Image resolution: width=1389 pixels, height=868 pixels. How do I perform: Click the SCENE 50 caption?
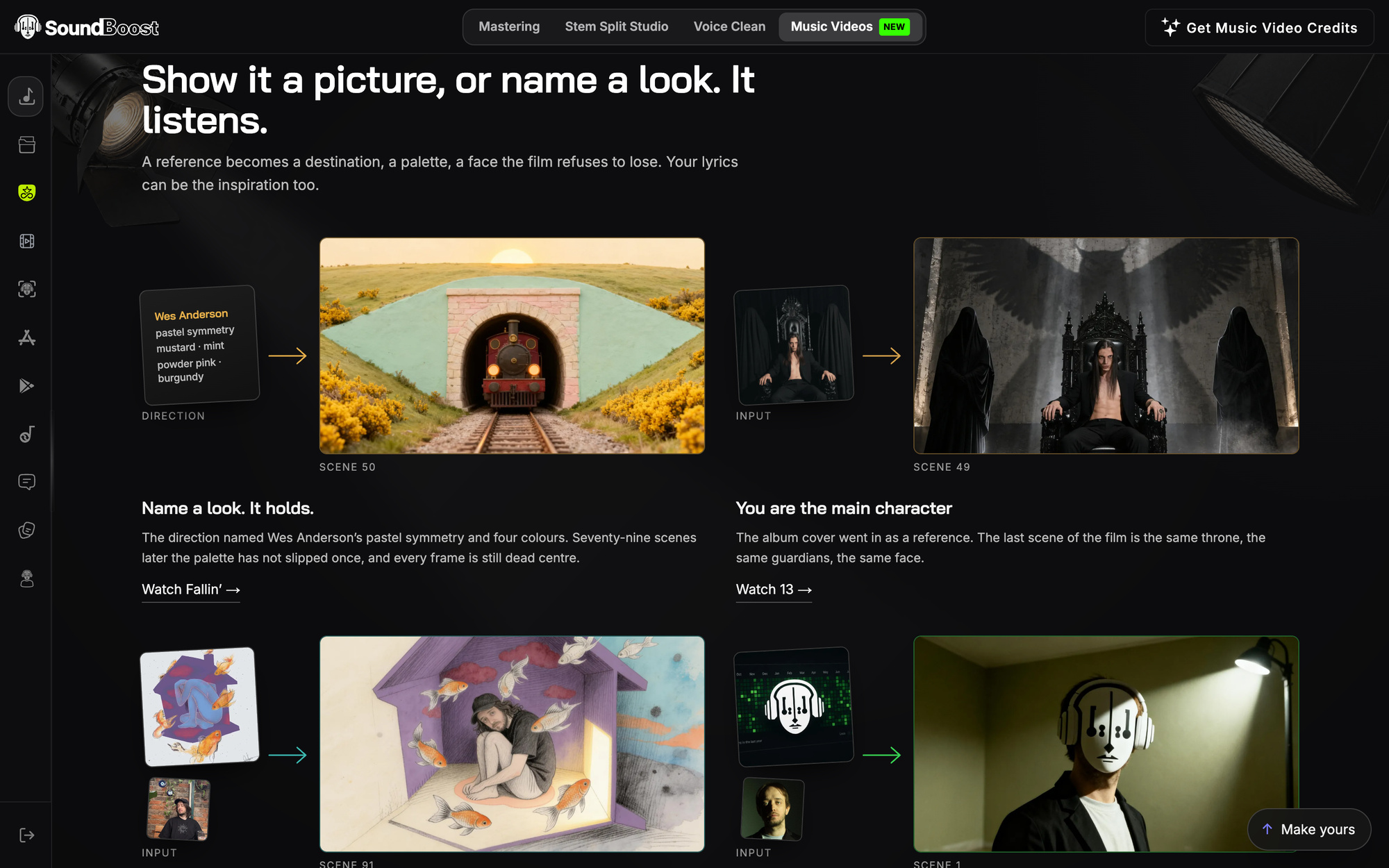pyautogui.click(x=347, y=467)
